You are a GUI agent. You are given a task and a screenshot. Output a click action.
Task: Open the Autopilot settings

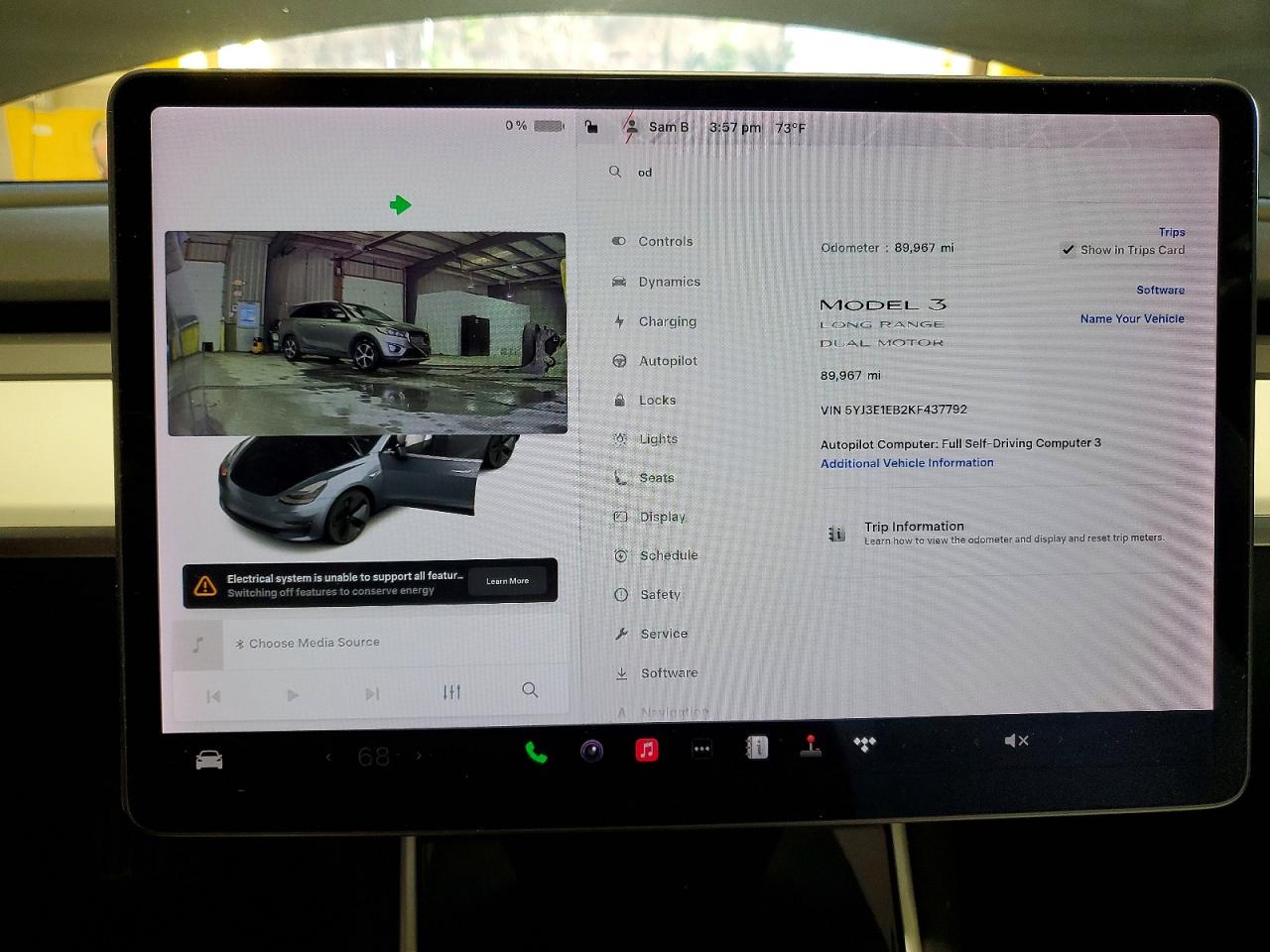tap(655, 361)
